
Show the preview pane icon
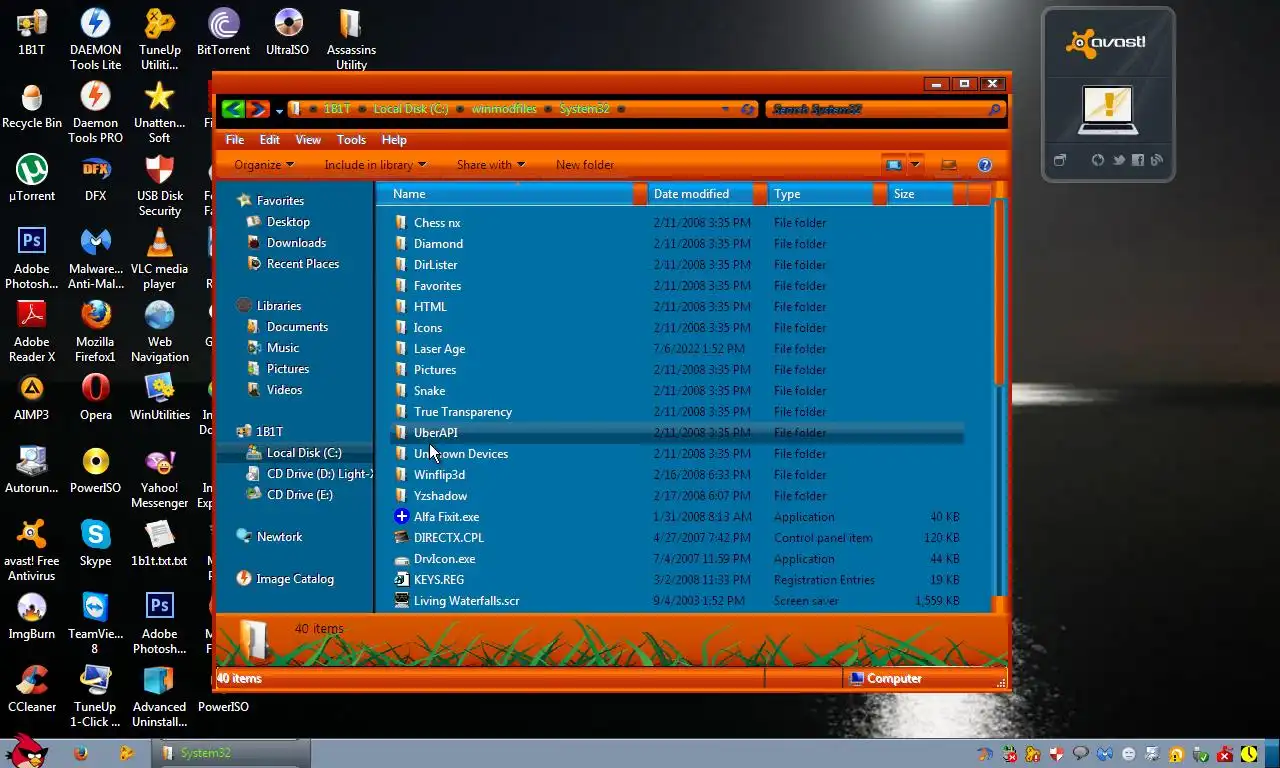949,165
